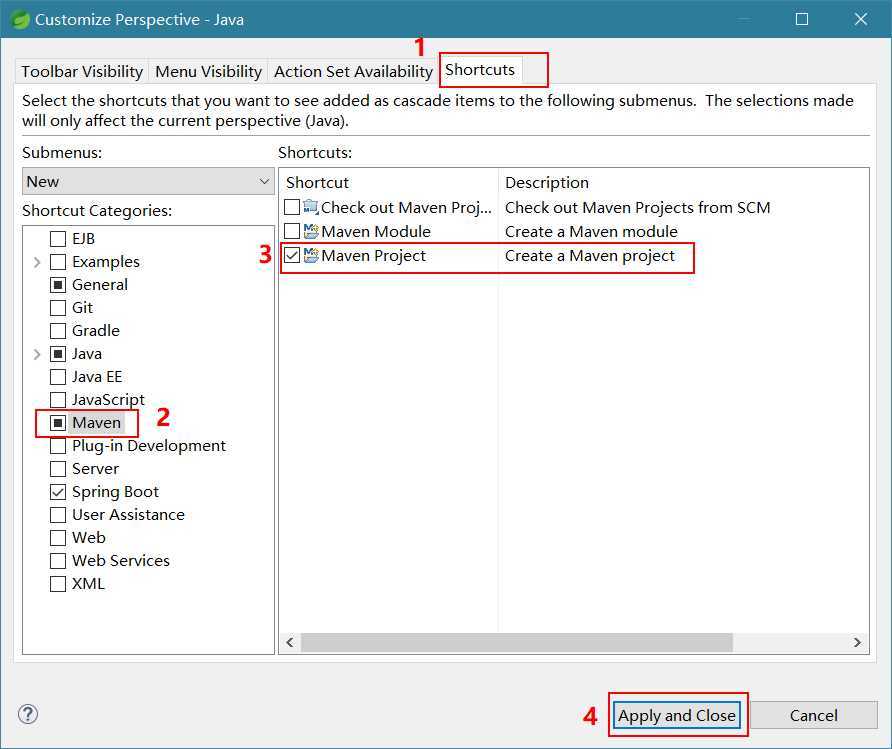Click the Maven Module wizard icon
The height and width of the screenshot is (749, 892).
[311, 231]
